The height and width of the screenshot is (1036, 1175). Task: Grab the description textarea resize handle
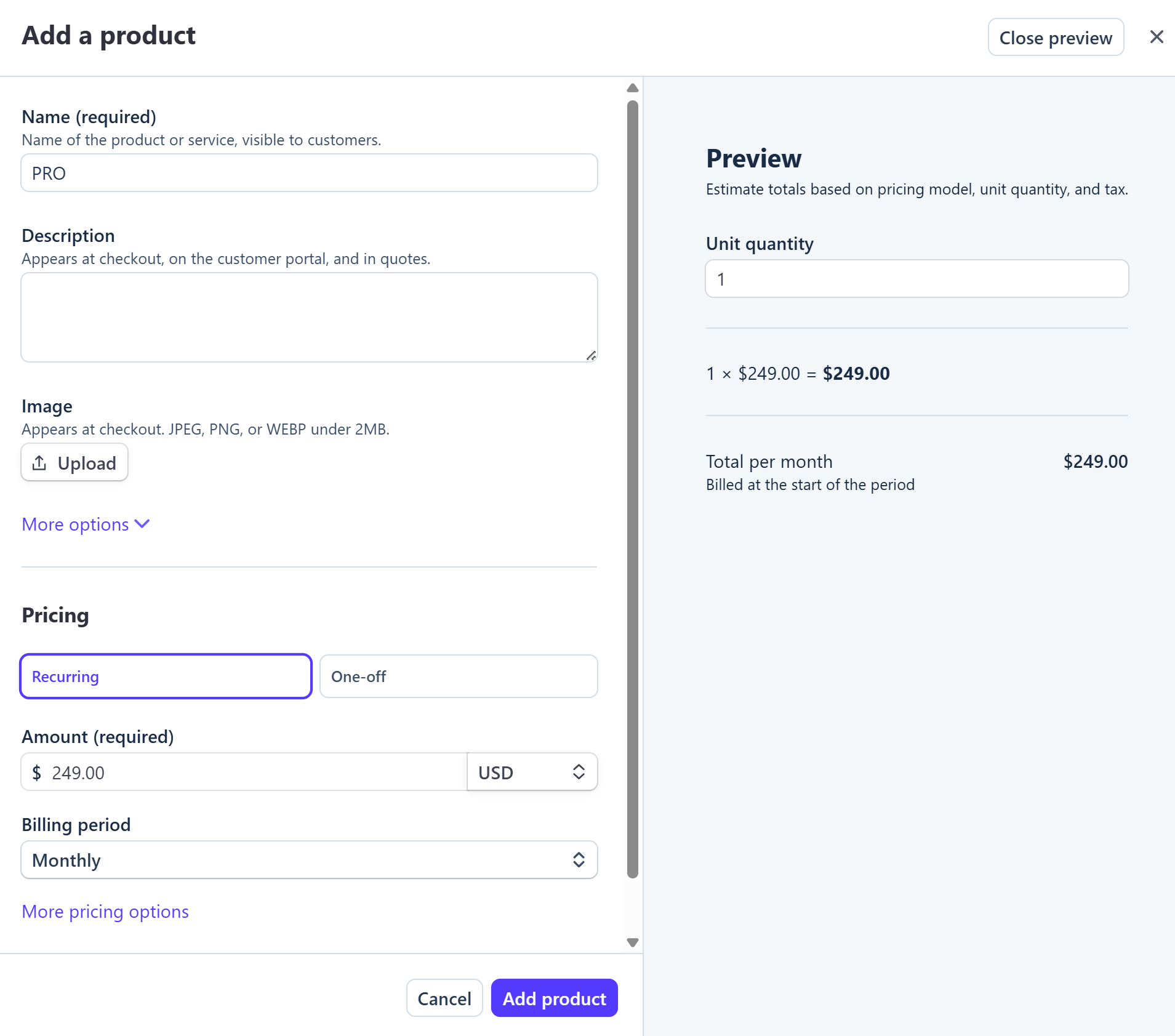tap(591, 356)
